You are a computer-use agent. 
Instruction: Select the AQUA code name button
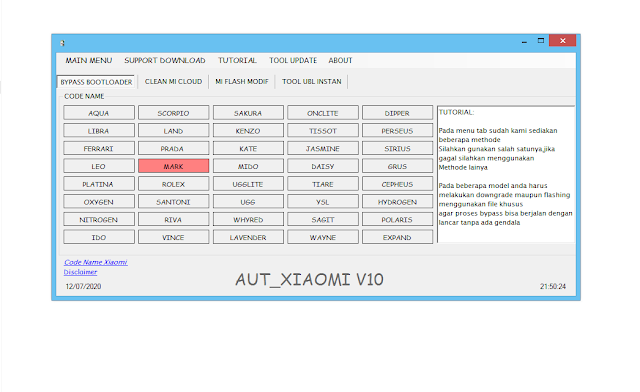99,113
